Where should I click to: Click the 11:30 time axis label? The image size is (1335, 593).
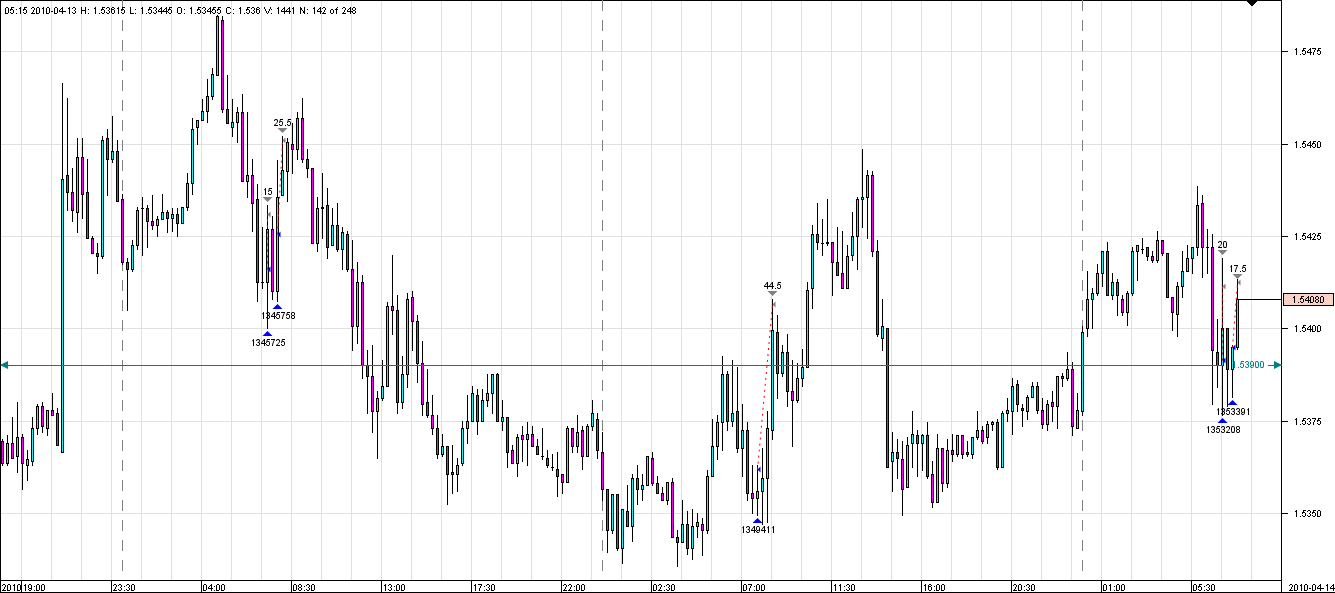[x=844, y=587]
